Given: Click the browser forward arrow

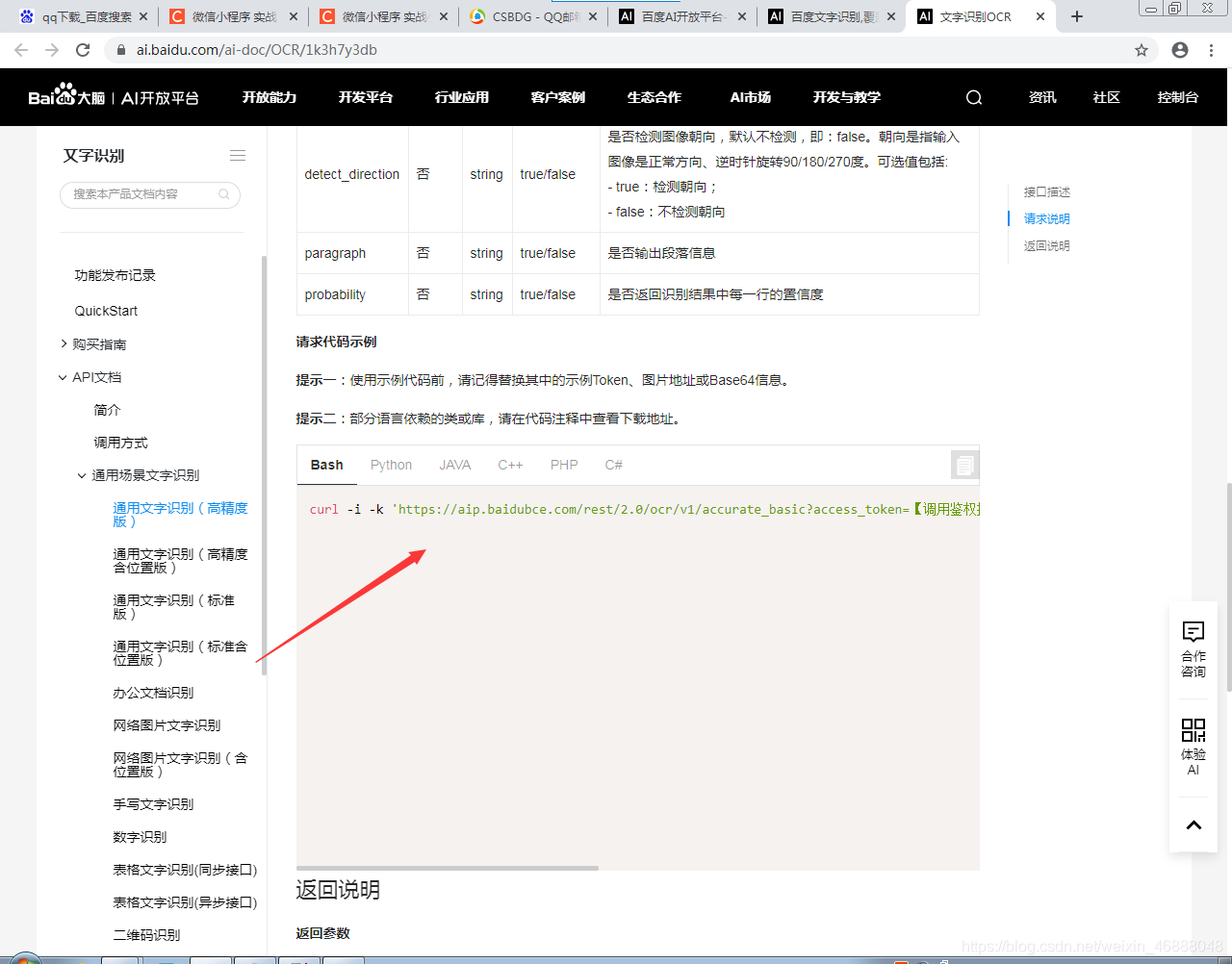Looking at the screenshot, I should (52, 50).
